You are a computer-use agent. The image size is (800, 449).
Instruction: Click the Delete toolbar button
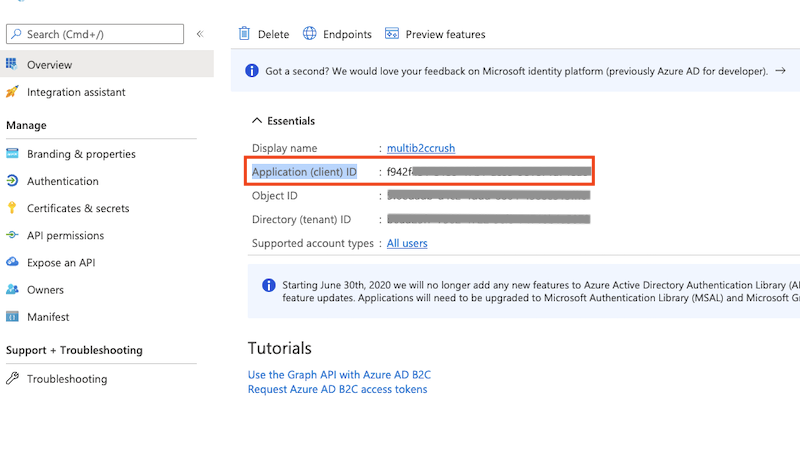point(264,34)
